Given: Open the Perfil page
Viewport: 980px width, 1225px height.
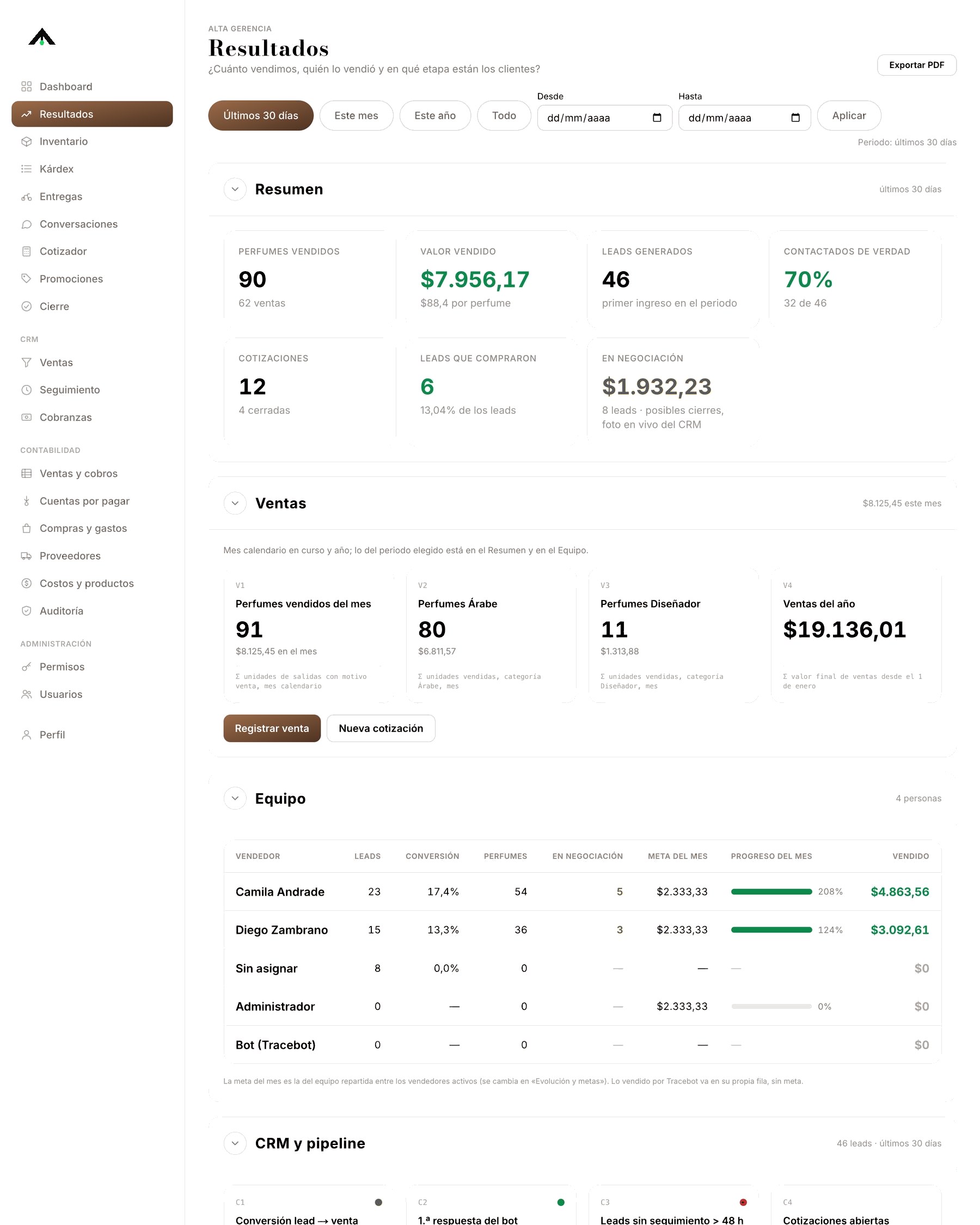Looking at the screenshot, I should pyautogui.click(x=92, y=734).
